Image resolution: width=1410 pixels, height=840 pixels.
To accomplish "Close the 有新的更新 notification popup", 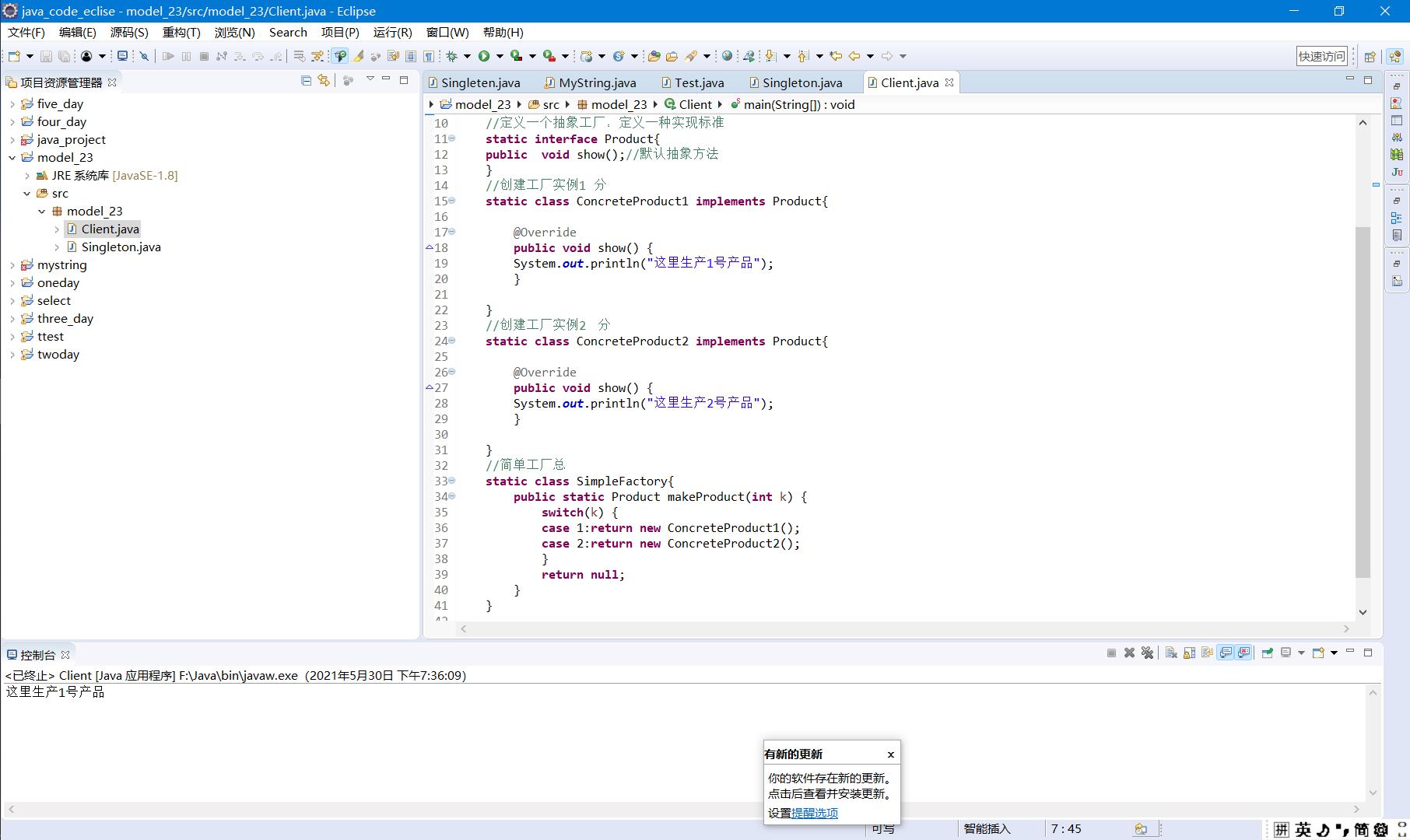I will [x=891, y=754].
